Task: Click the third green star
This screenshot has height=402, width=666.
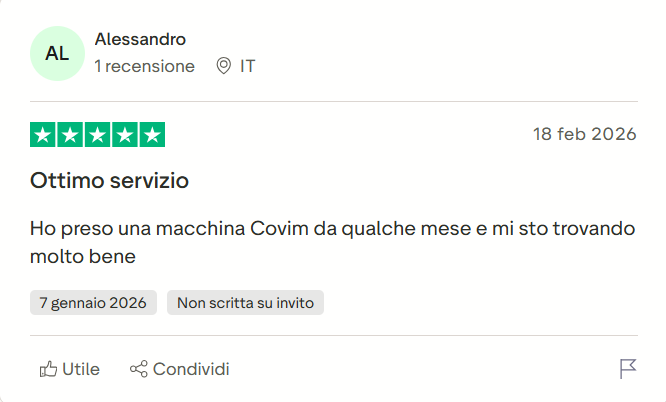Action: [x=98, y=135]
